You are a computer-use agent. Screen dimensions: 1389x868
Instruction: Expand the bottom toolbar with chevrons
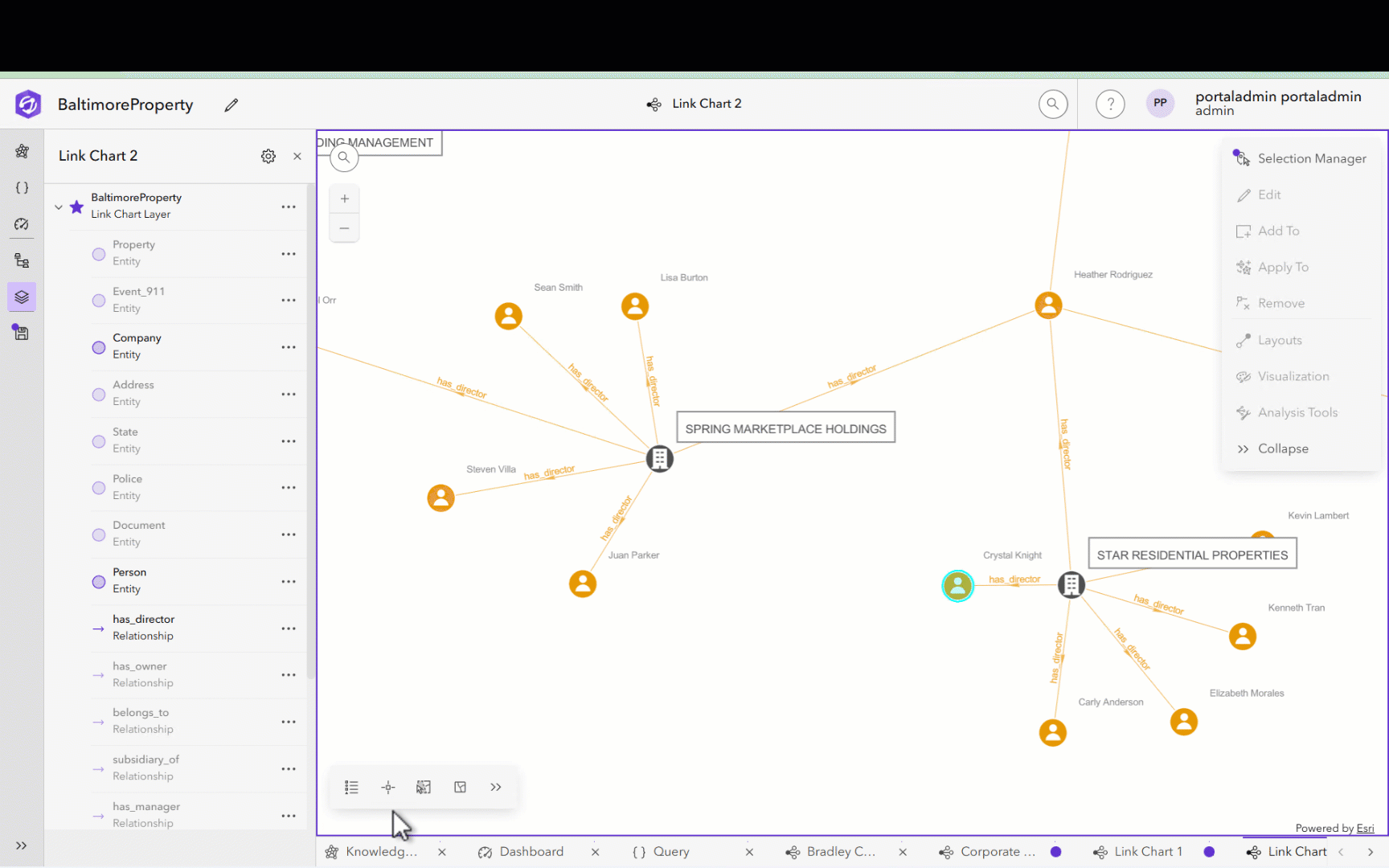[496, 787]
